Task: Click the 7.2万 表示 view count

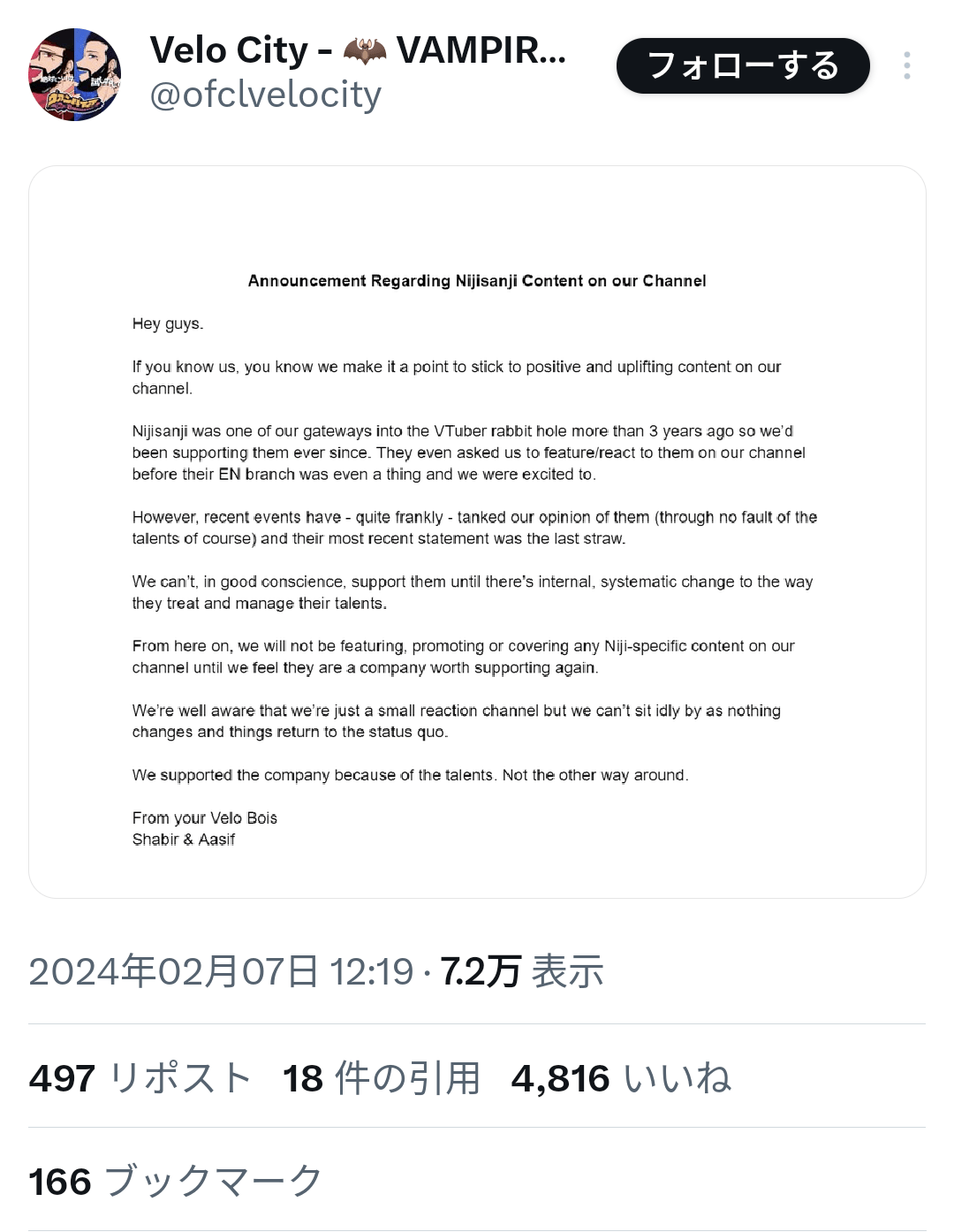Action: point(521,971)
